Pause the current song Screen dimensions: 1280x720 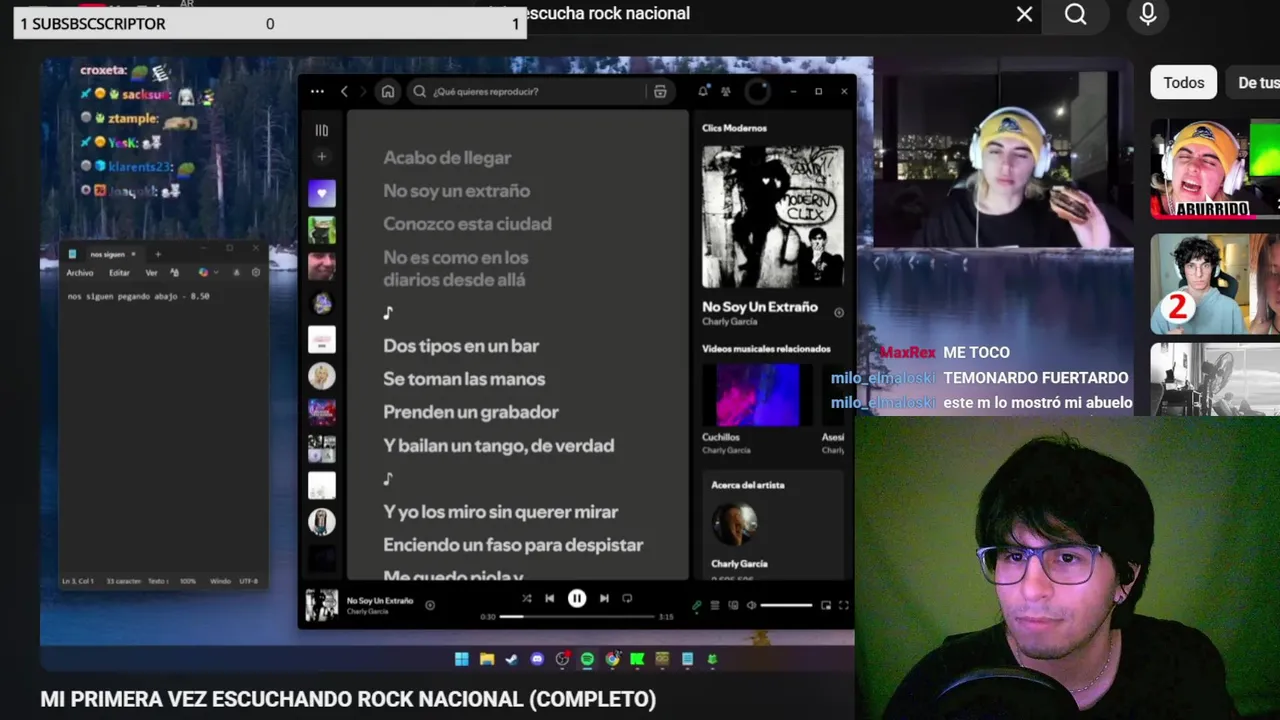pyautogui.click(x=577, y=598)
